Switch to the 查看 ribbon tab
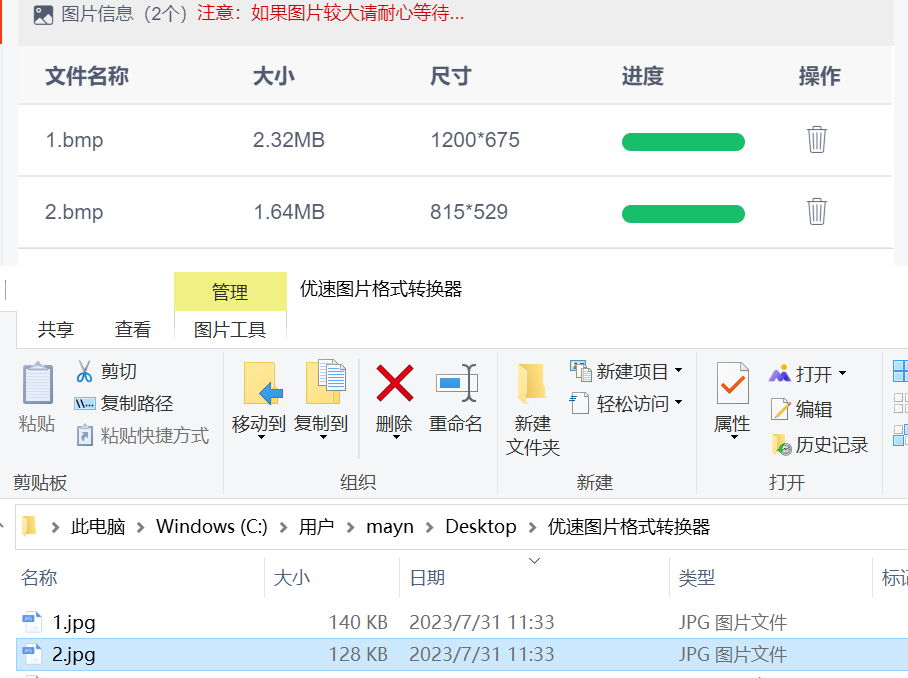 [x=133, y=329]
